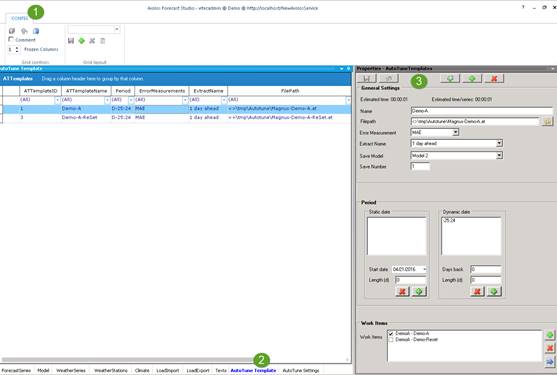Click the save grid layout floppy icon
Viewport: 557px width, 375px height.
(x=71, y=41)
